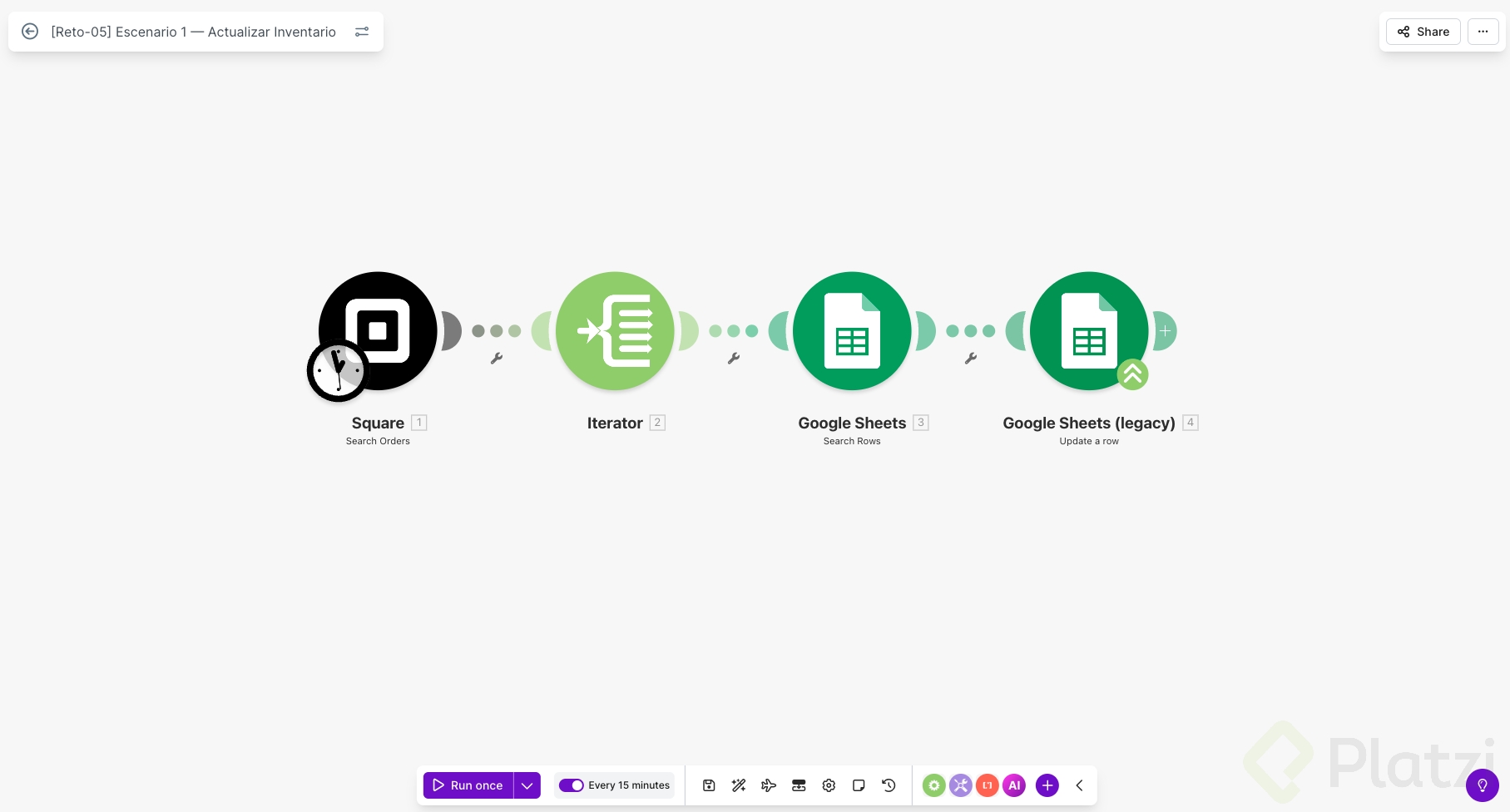1510x812 pixels.
Task: Run the scenario with Run once
Action: pyautogui.click(x=468, y=785)
